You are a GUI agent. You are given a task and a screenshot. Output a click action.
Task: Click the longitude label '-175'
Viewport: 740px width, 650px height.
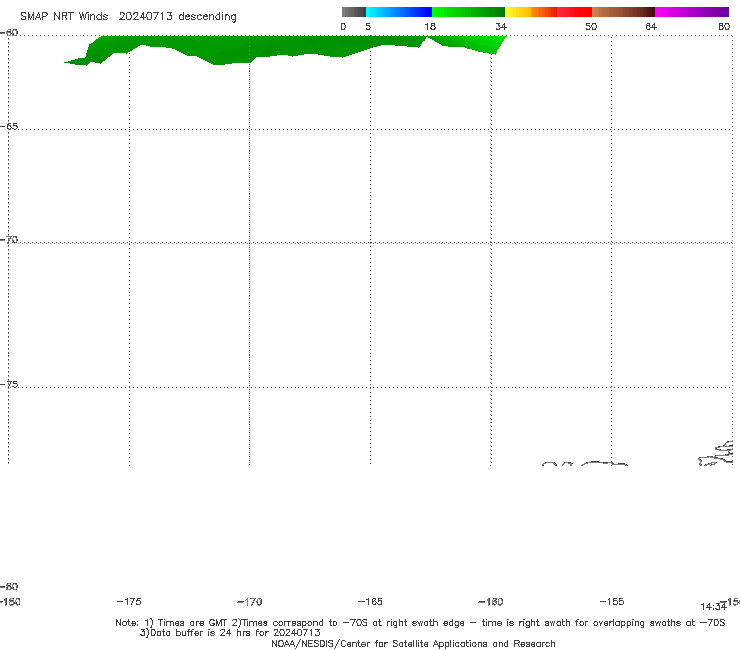pos(129,601)
